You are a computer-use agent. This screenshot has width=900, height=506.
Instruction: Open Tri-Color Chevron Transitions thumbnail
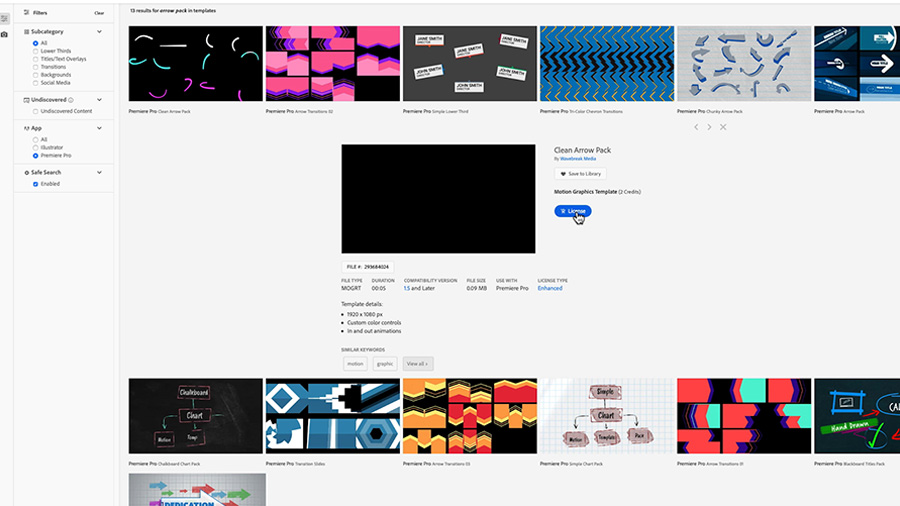pos(607,64)
